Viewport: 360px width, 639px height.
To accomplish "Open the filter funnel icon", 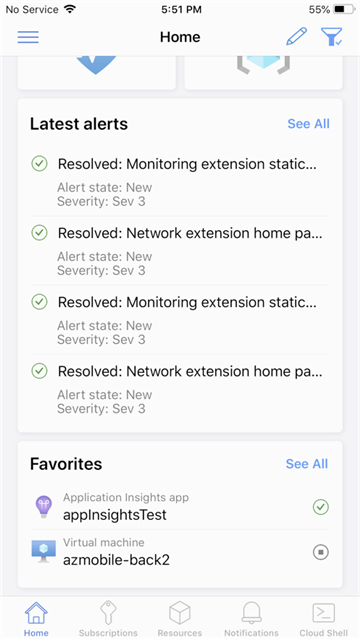I will point(331,37).
